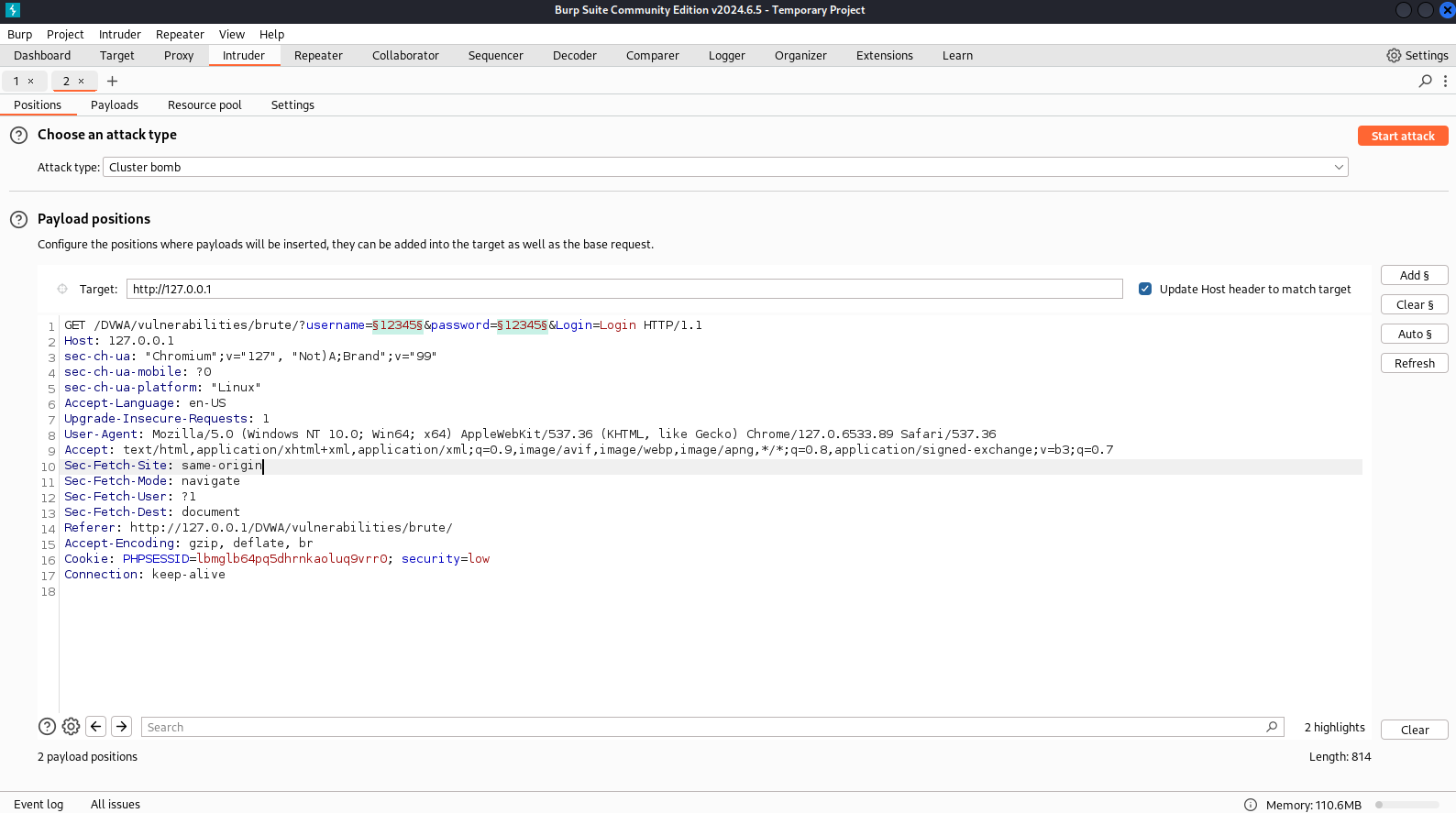Click the target crosshair icon beside Target label
1456x813 pixels.
62,289
